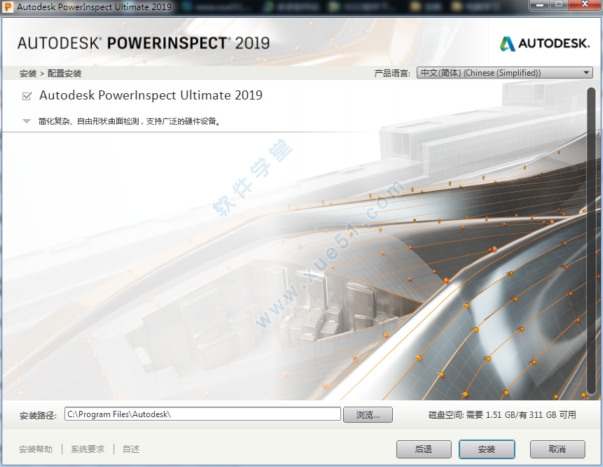Click the 安装 > 配置安装 breadcrumb text

point(50,73)
